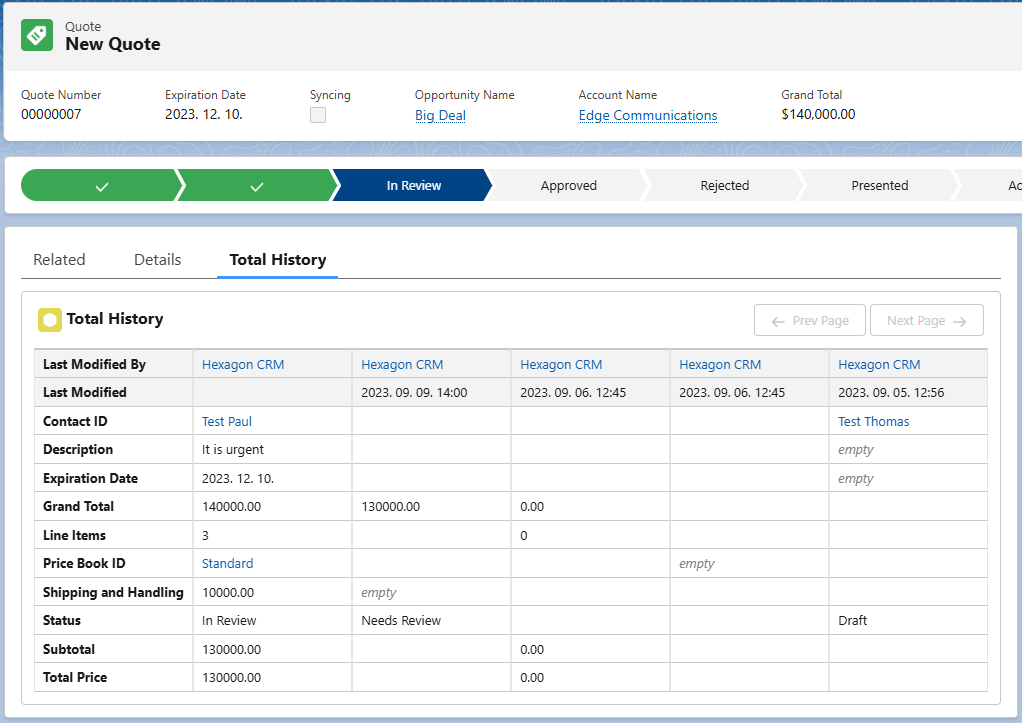Click the Prev Page button
This screenshot has width=1022, height=723.
click(810, 321)
